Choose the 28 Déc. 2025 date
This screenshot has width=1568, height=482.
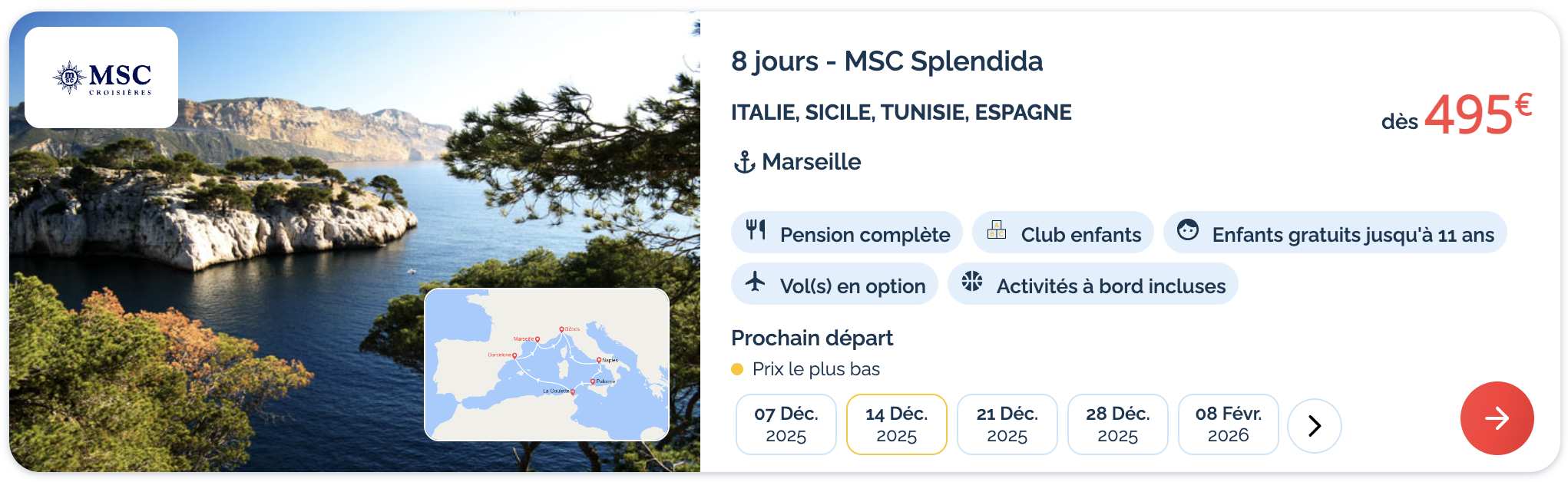click(1117, 424)
